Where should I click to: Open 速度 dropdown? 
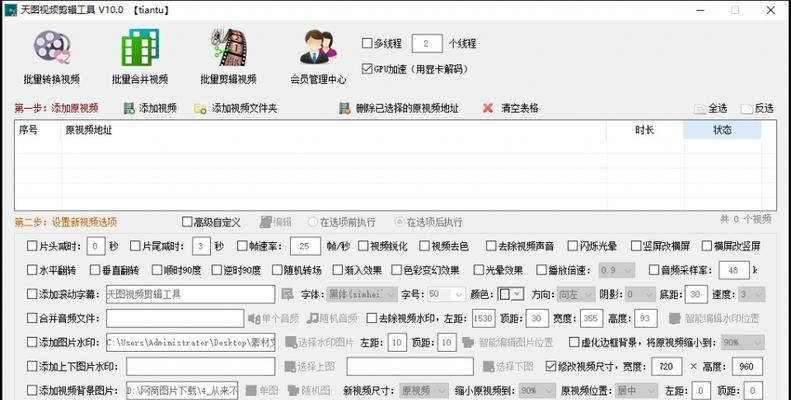click(x=752, y=294)
